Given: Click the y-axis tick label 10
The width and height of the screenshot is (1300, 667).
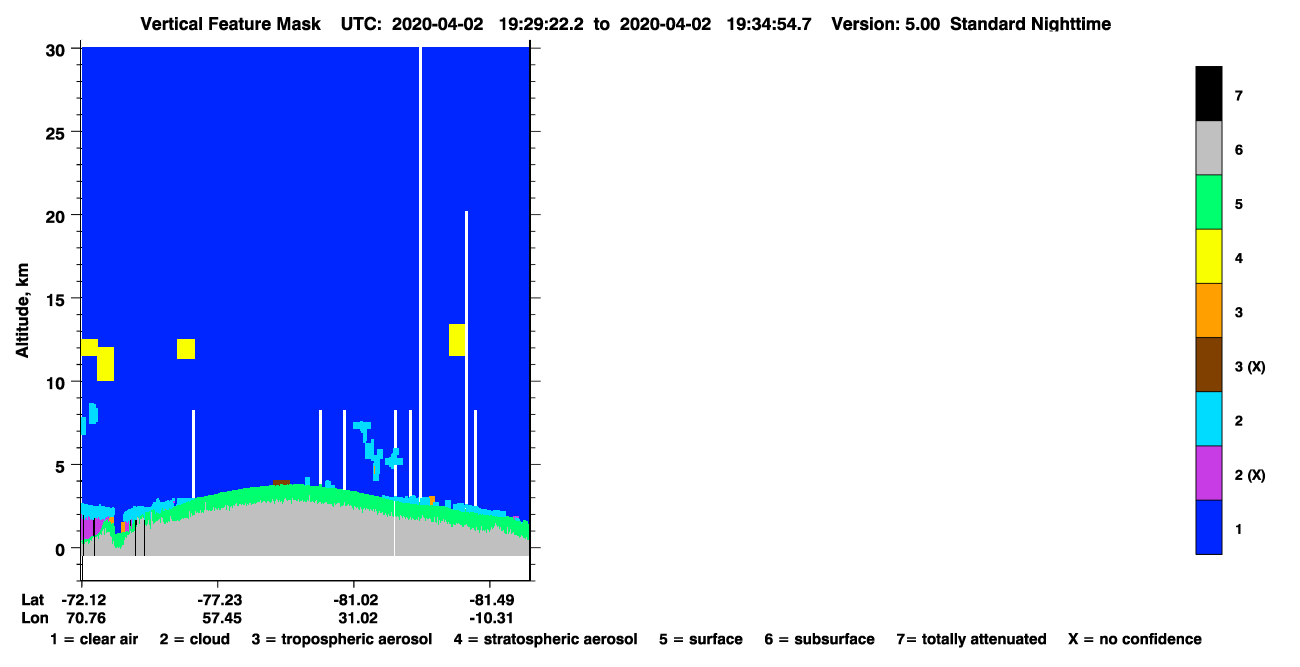Looking at the screenshot, I should click(x=57, y=382).
